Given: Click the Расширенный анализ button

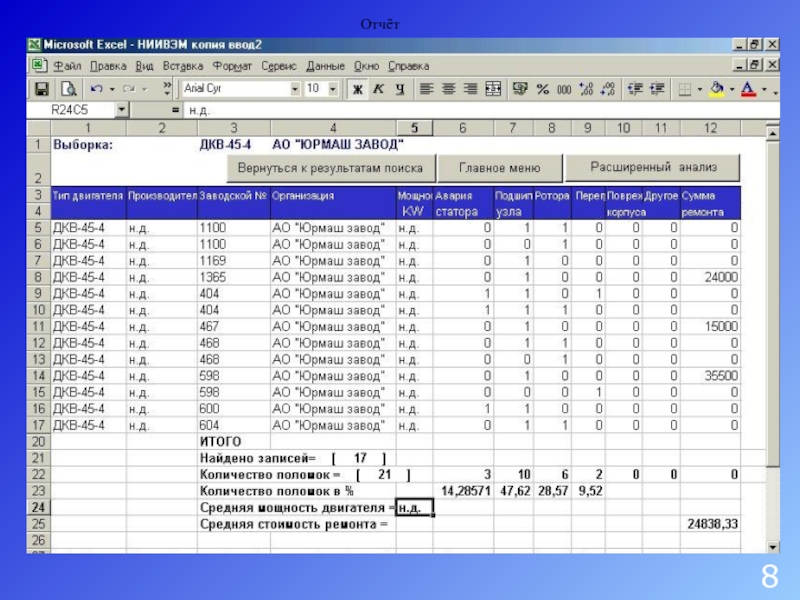Looking at the screenshot, I should click(653, 167).
